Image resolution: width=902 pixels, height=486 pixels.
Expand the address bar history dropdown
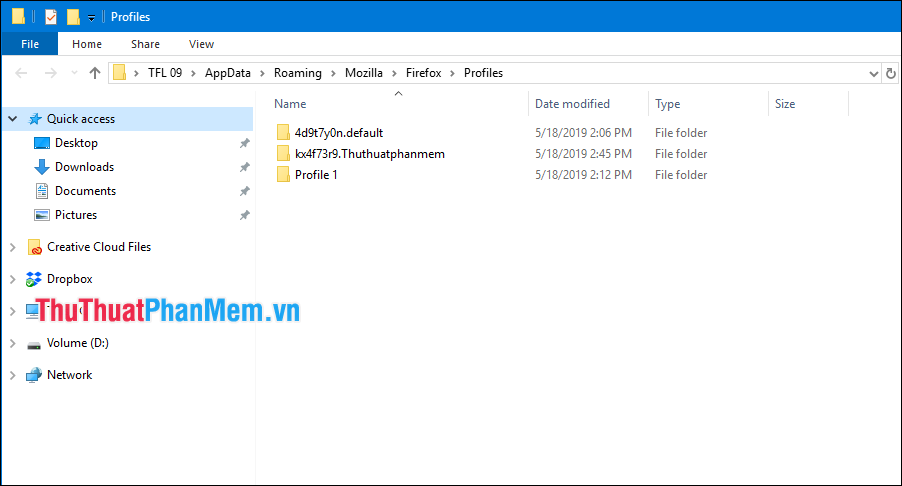tap(874, 74)
